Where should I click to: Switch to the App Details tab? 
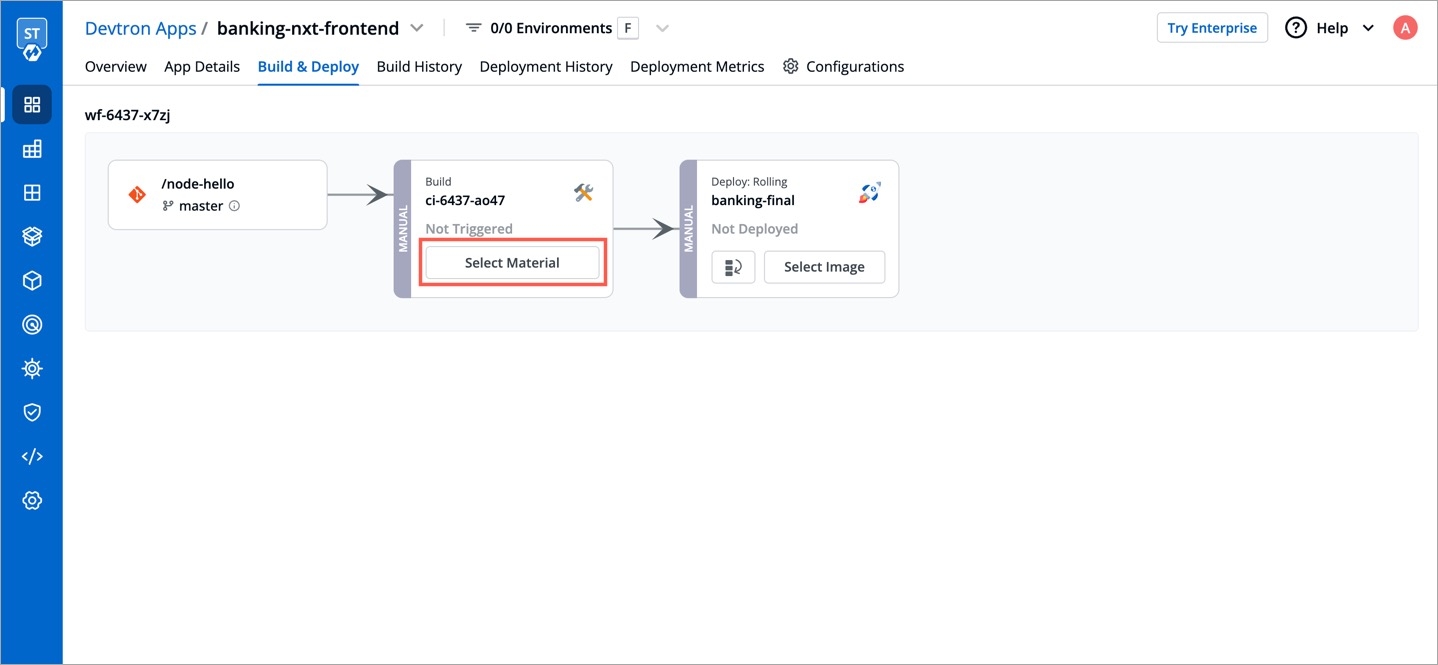click(202, 67)
